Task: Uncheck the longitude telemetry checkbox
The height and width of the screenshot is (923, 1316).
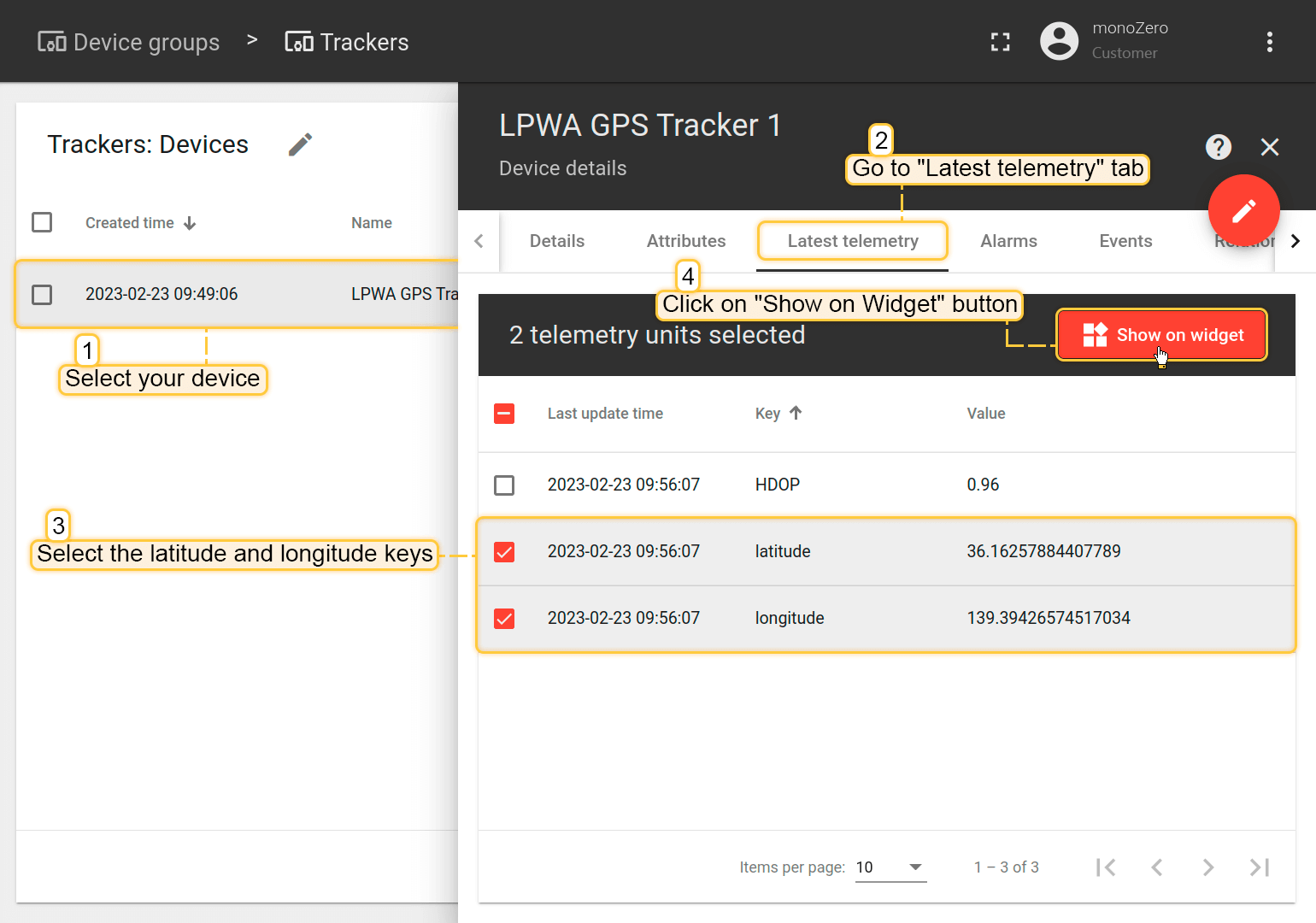Action: click(504, 619)
